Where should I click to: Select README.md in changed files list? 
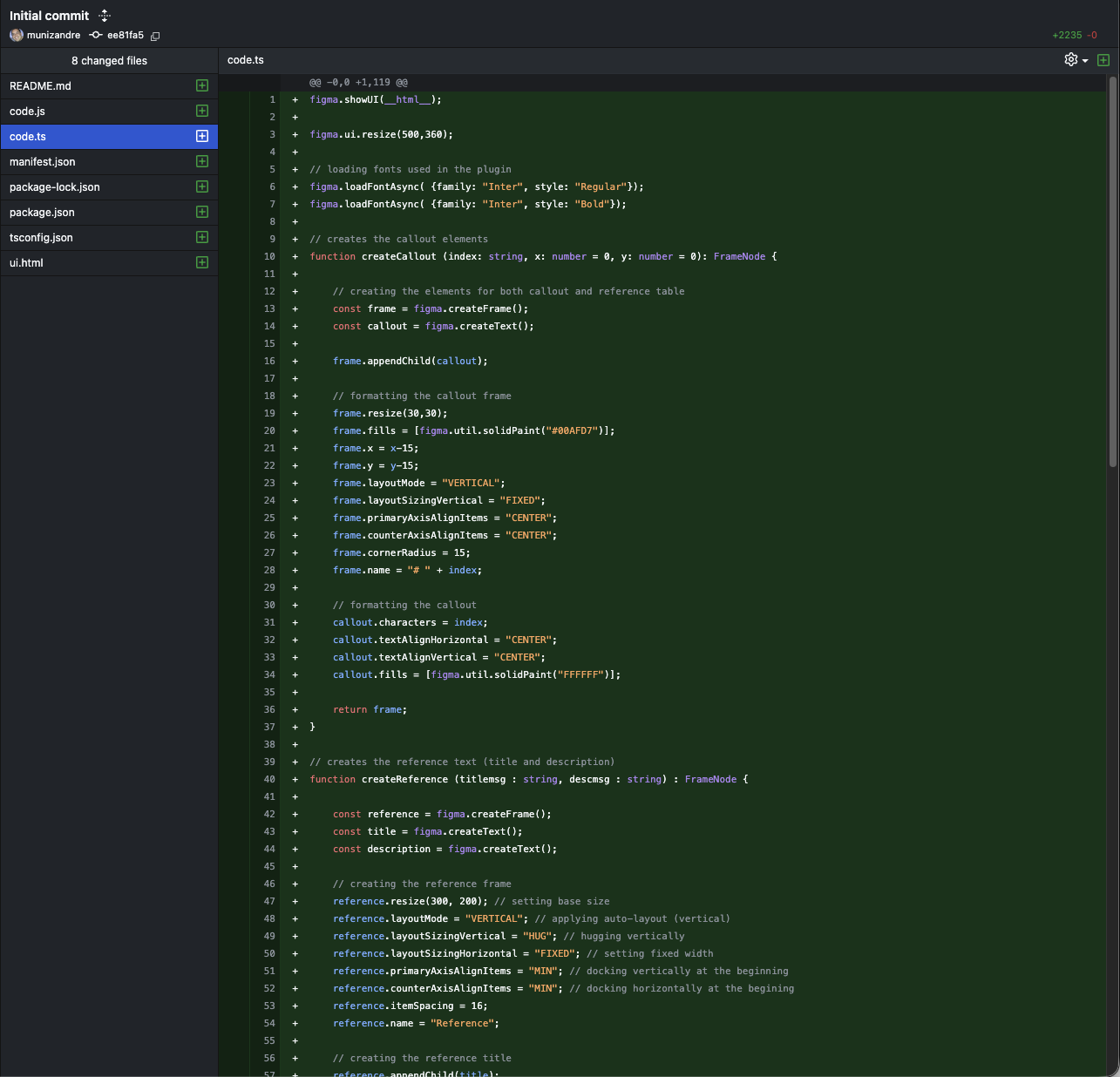click(40, 86)
